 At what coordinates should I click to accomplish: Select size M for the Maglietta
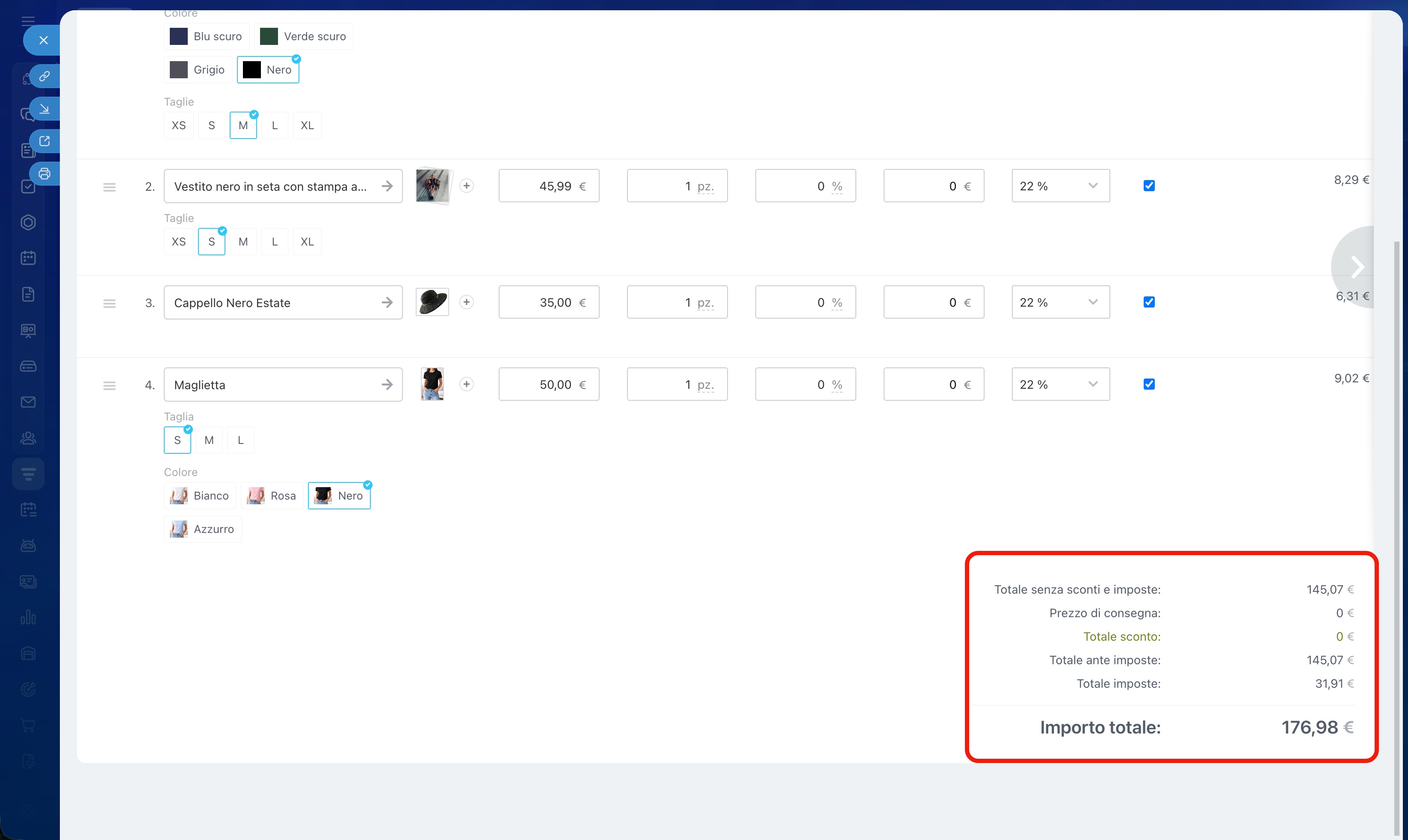(x=209, y=441)
